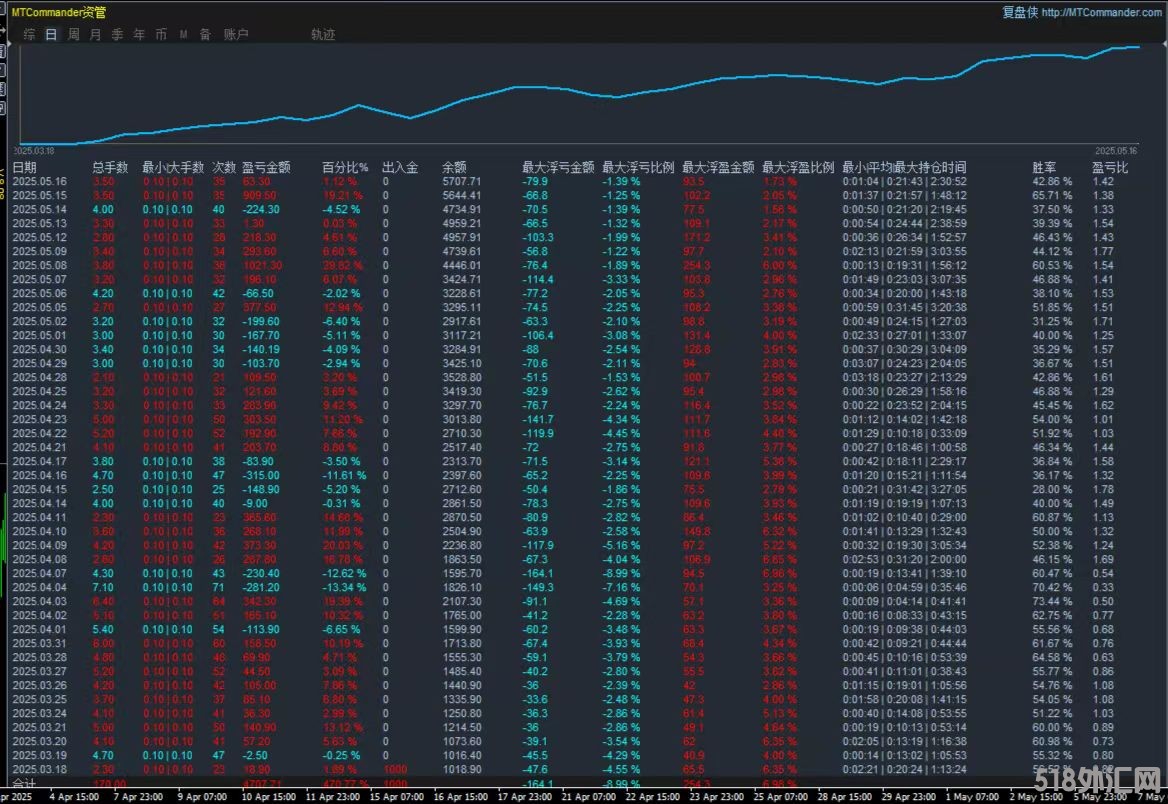The height and width of the screenshot is (804, 1168).
Task: Open the MTCommander.com website link
Action: (1101, 12)
